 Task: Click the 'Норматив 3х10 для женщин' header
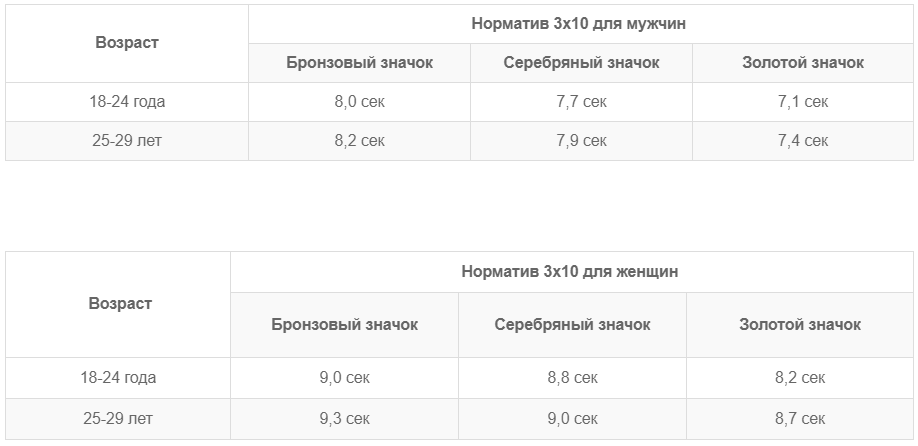click(x=570, y=272)
